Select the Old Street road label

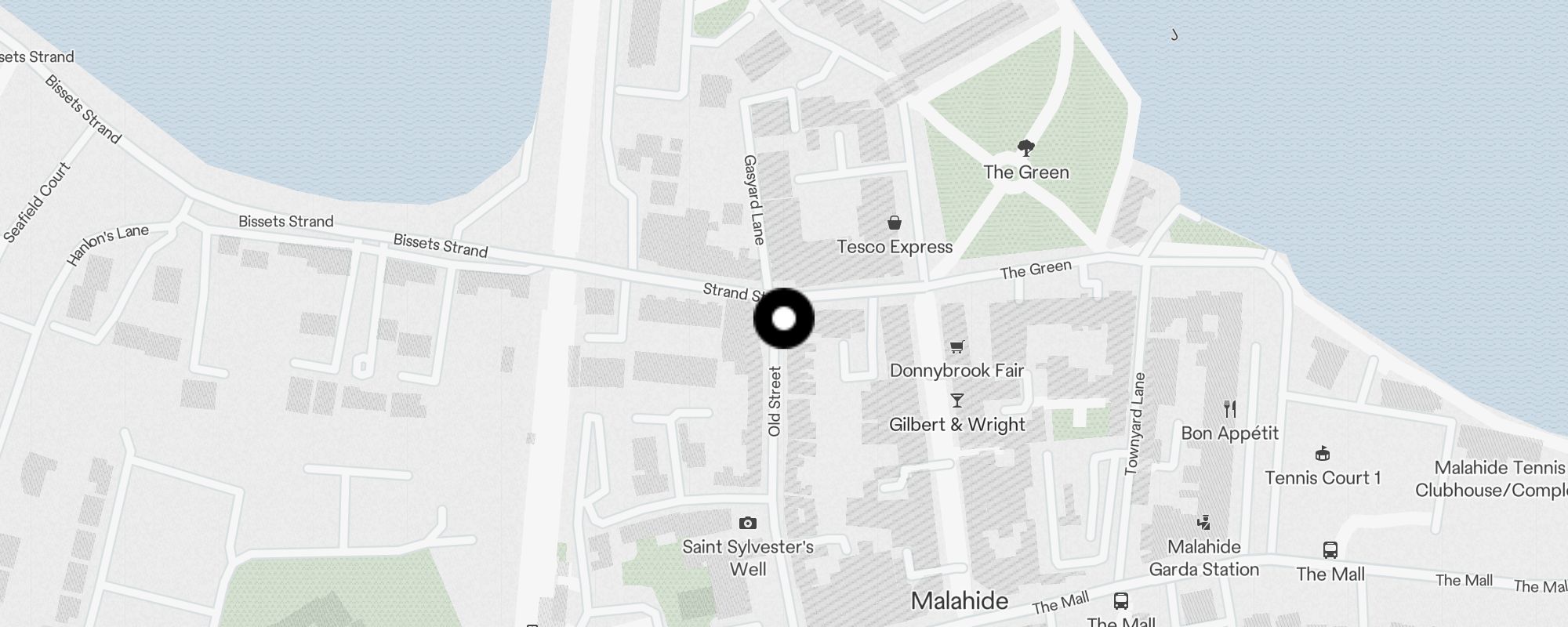775,401
